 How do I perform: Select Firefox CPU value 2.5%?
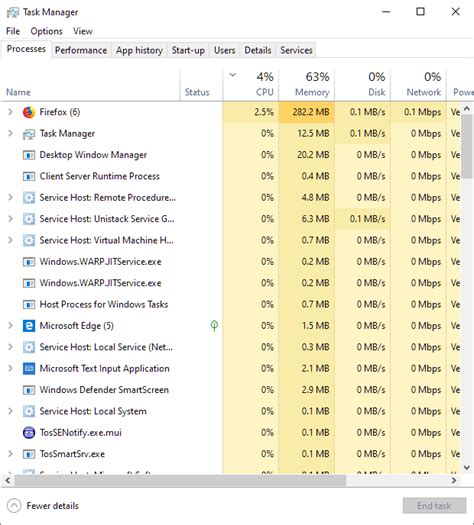pos(251,112)
